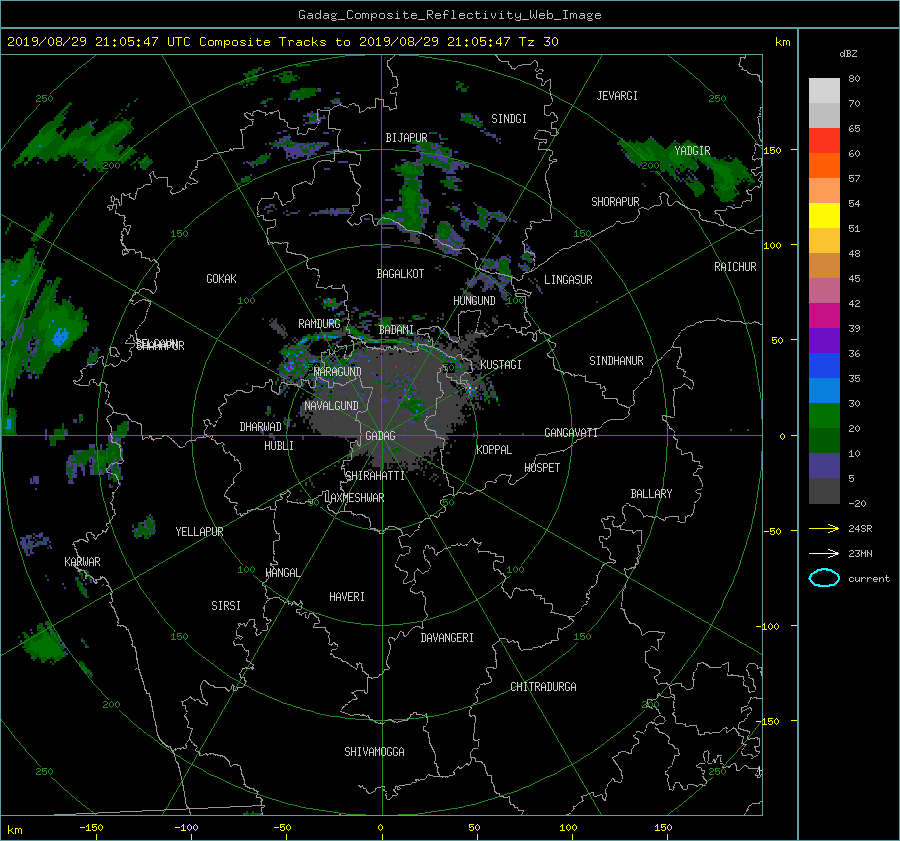Click the title Gadag_Composite_Reflectivity_Web_Image

[x=449, y=15]
